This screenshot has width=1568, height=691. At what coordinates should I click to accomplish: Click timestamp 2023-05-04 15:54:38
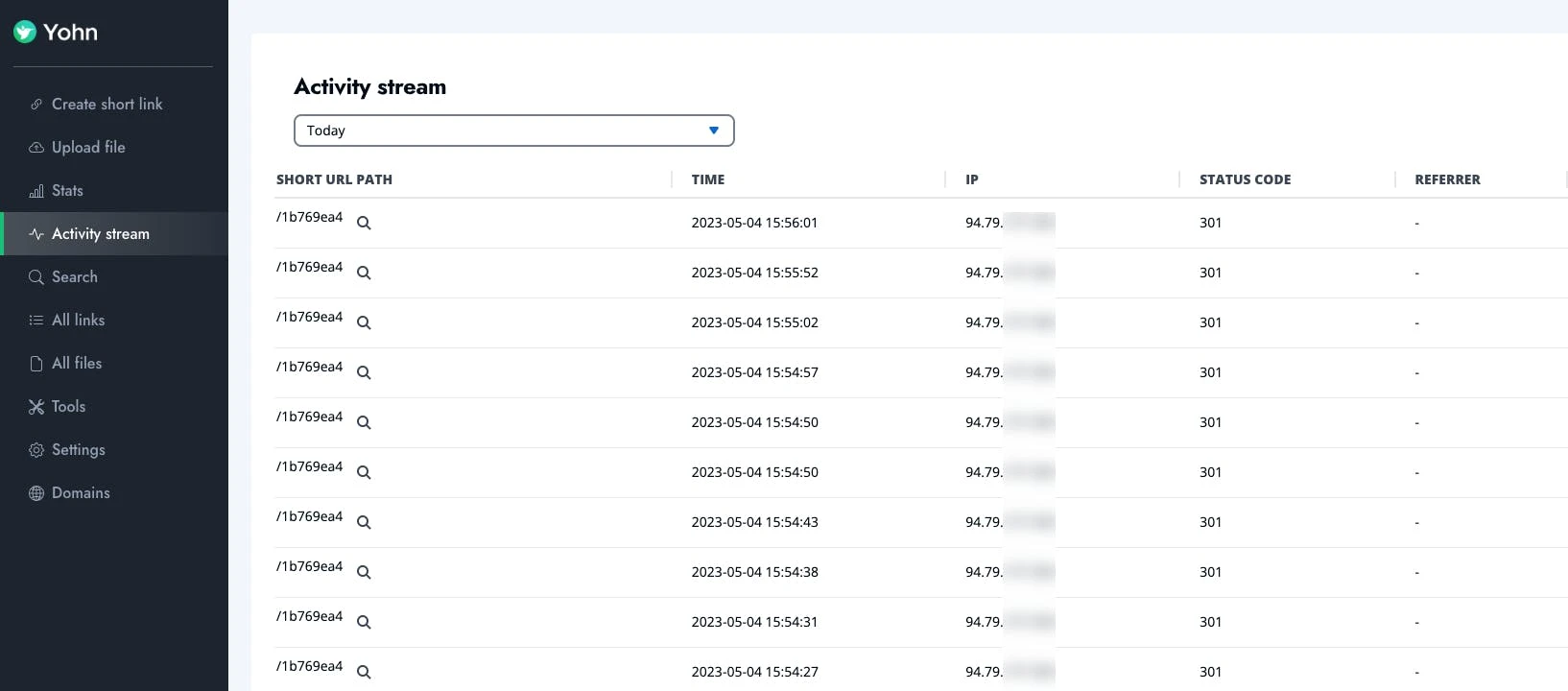tap(754, 572)
